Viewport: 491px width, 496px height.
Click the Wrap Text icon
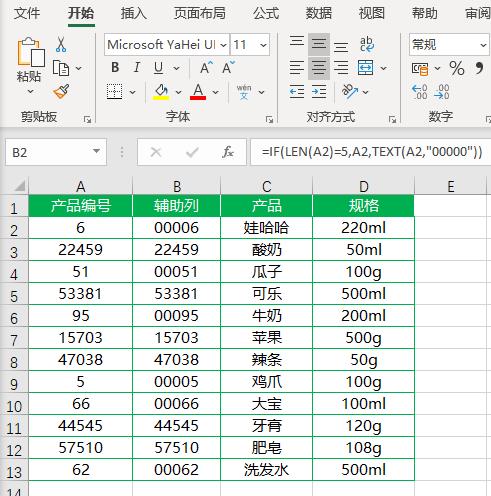point(367,44)
